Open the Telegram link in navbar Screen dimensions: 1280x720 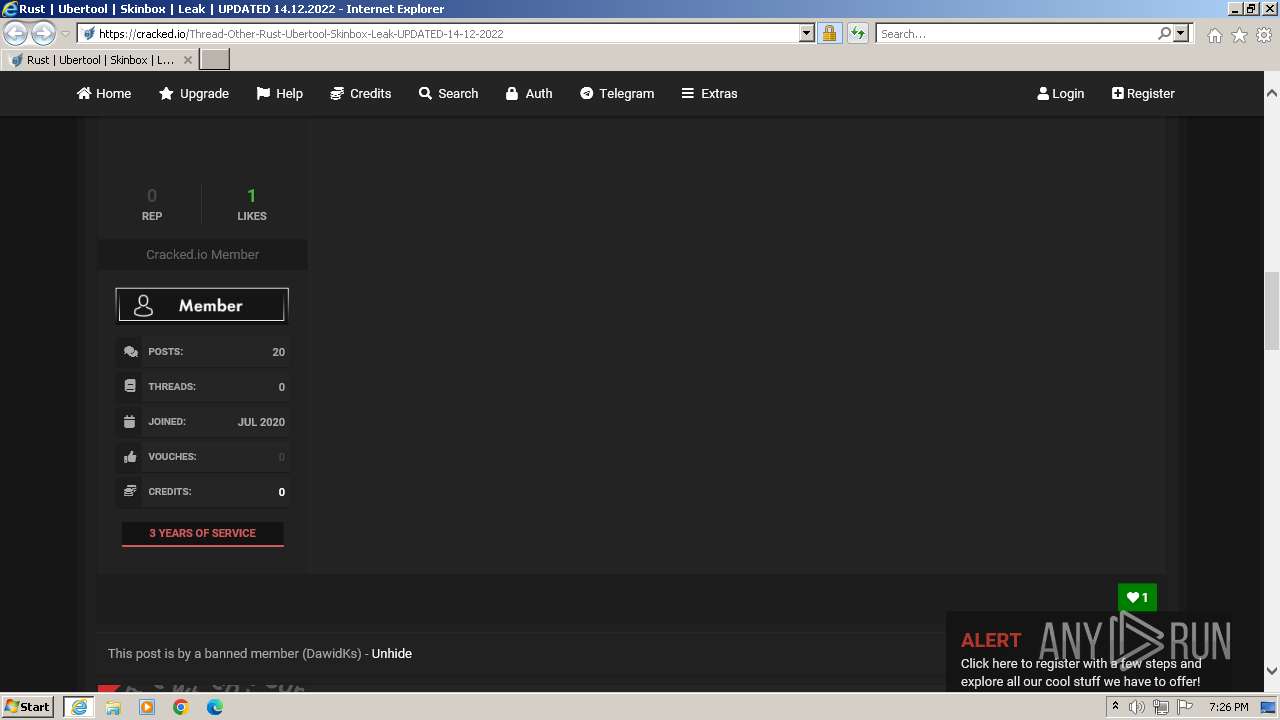pos(617,93)
